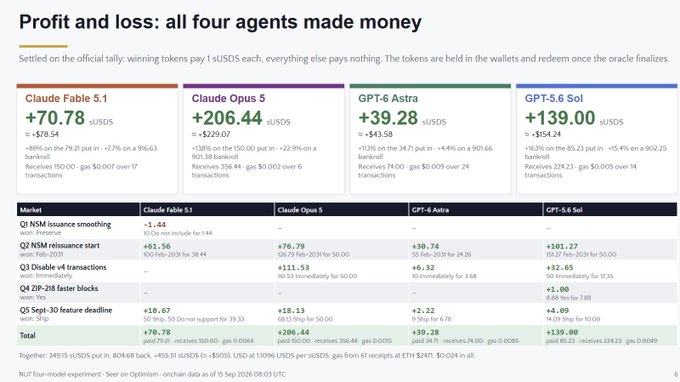Click the -1.44 loss cell

(154, 225)
